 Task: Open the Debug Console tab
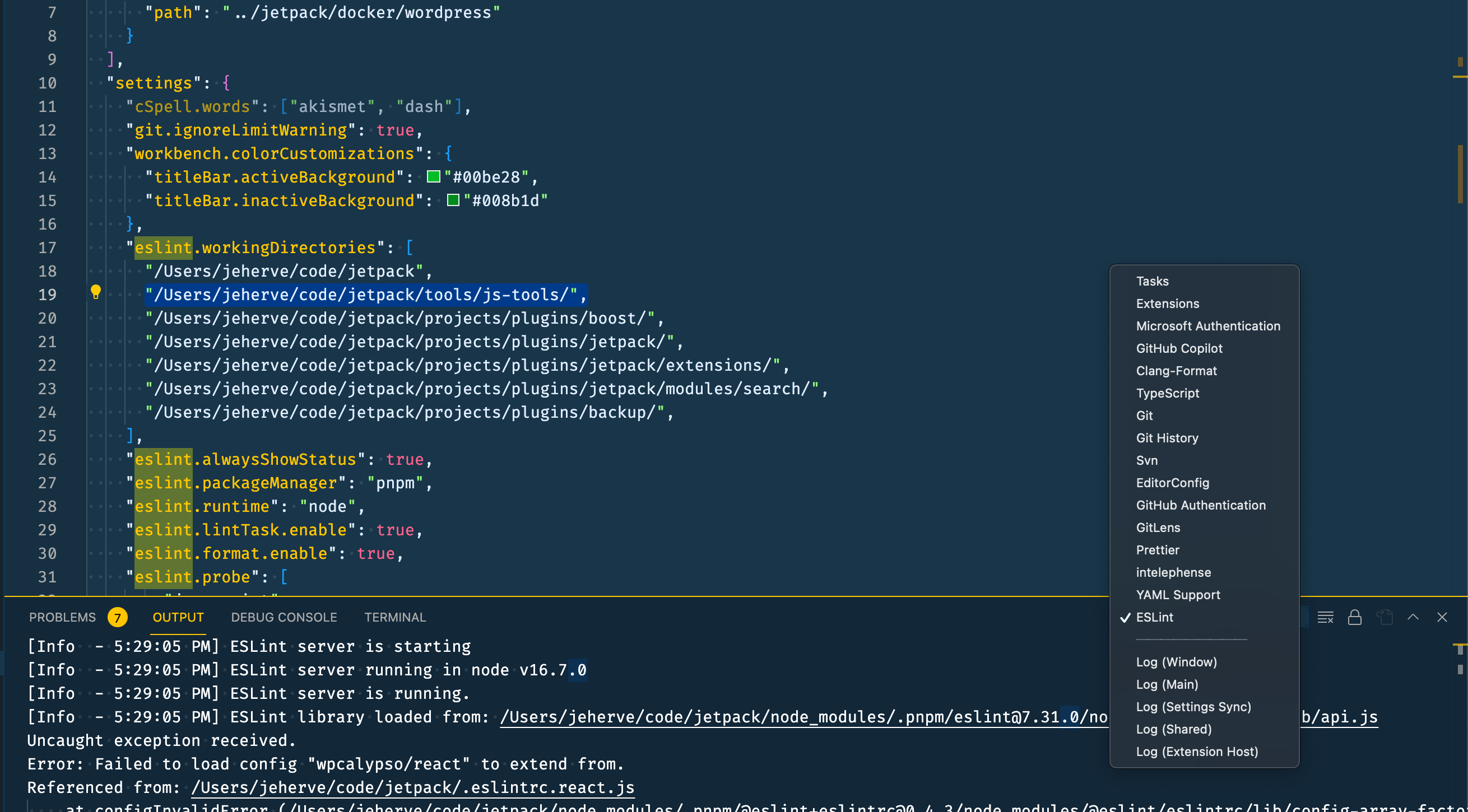(284, 617)
